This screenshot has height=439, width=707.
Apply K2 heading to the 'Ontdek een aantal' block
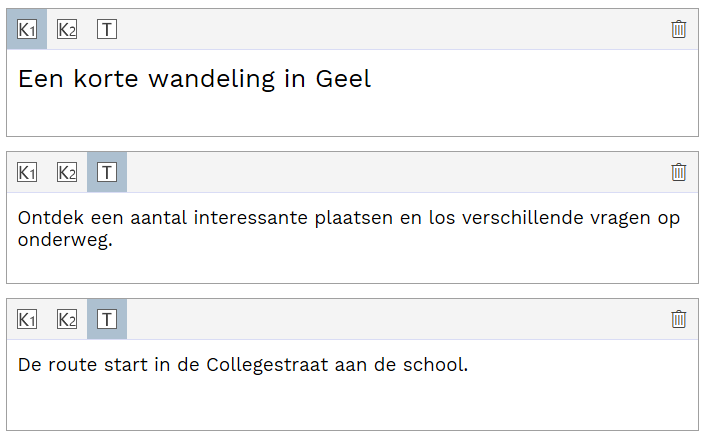coord(67,172)
